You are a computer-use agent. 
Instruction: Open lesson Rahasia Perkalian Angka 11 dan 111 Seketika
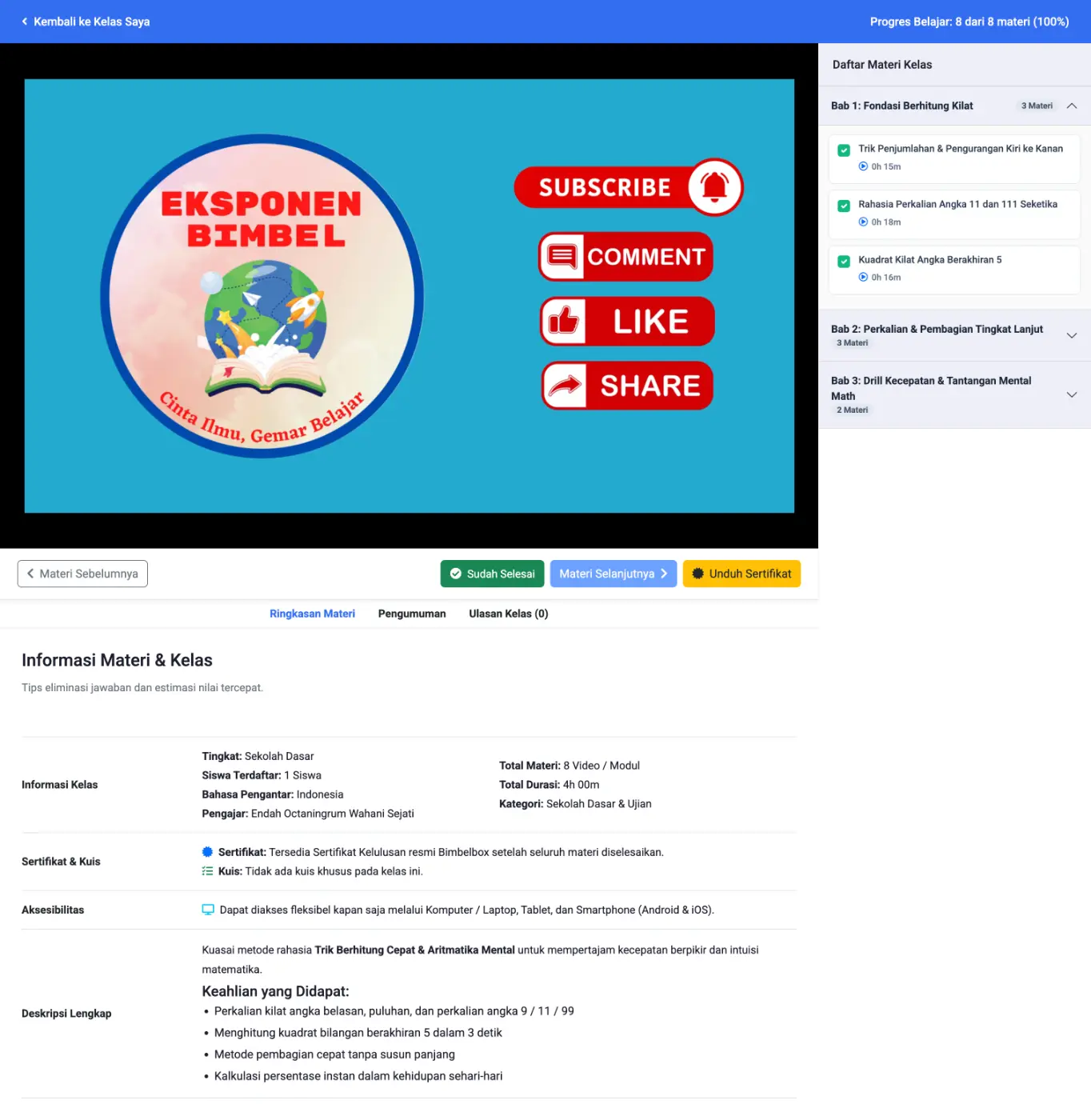pos(955,214)
